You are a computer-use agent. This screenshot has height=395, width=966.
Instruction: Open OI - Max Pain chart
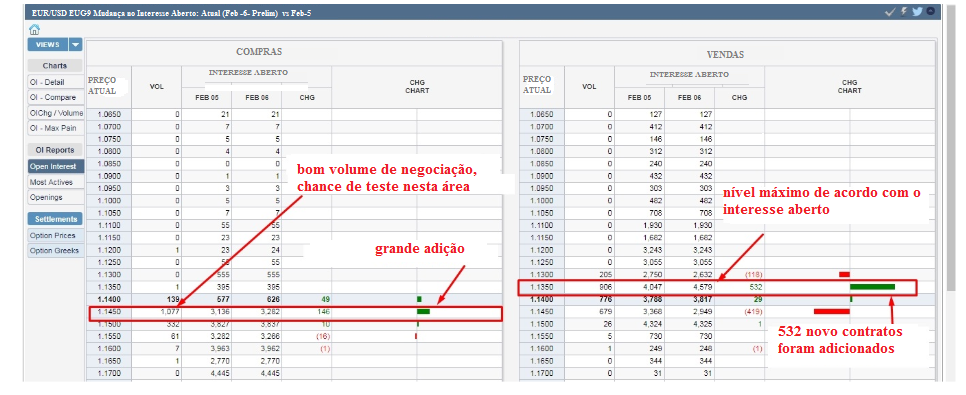click(x=53, y=128)
